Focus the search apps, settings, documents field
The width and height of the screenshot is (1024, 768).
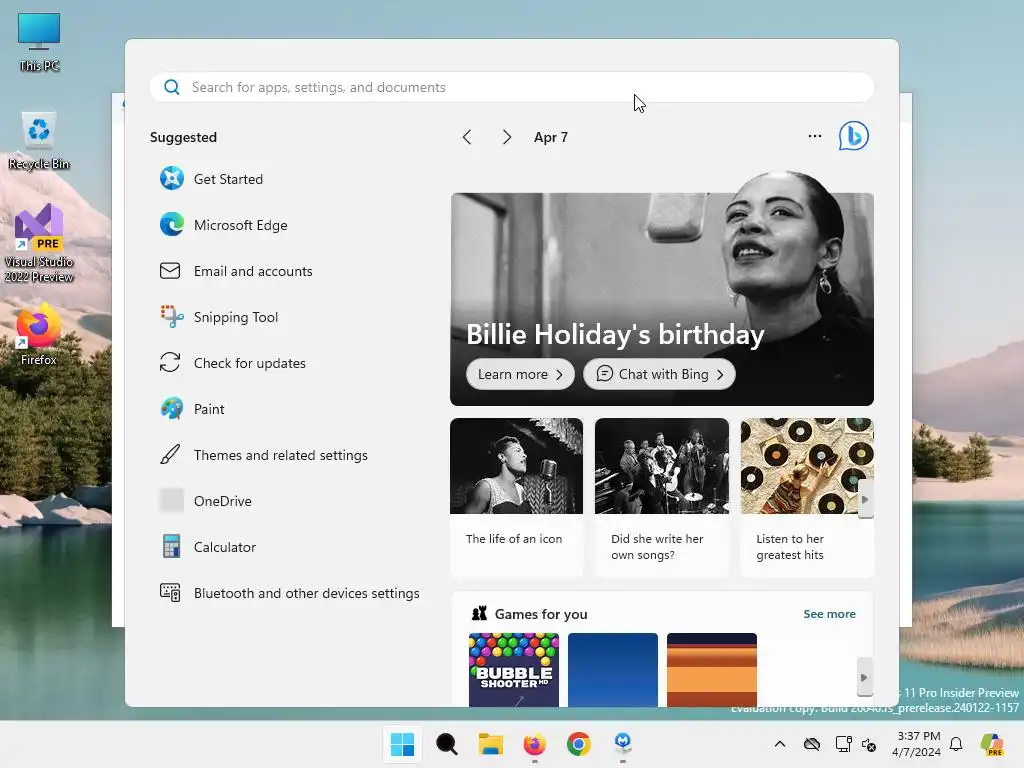[x=512, y=87]
